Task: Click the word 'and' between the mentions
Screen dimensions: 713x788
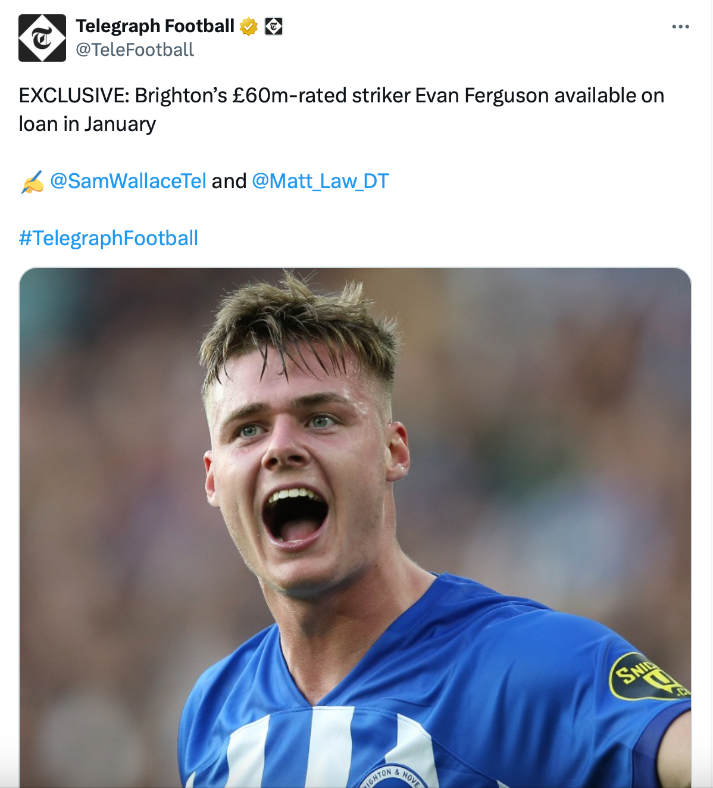Action: 229,181
